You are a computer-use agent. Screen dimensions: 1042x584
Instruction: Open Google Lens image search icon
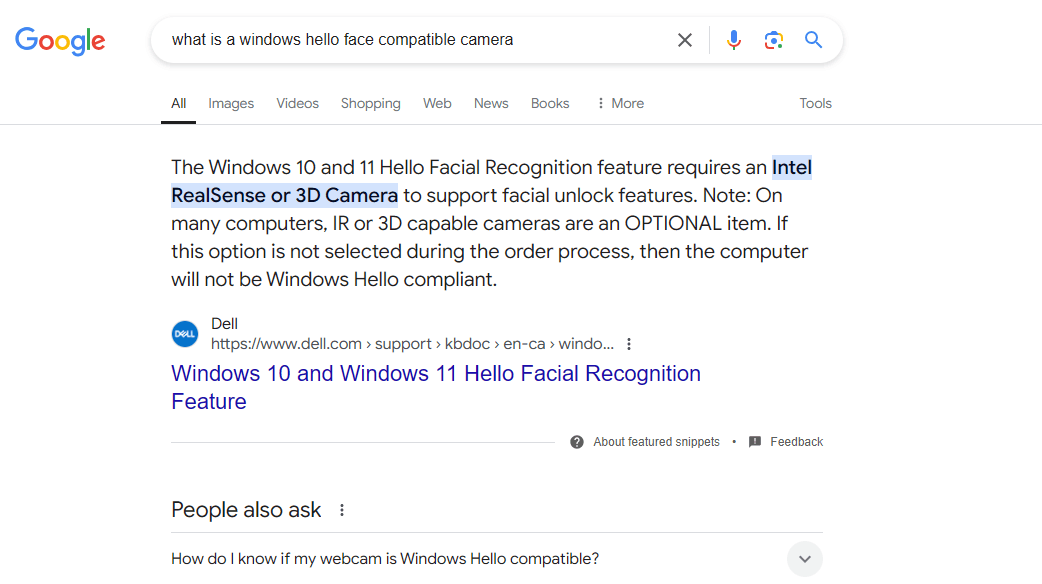tap(773, 39)
